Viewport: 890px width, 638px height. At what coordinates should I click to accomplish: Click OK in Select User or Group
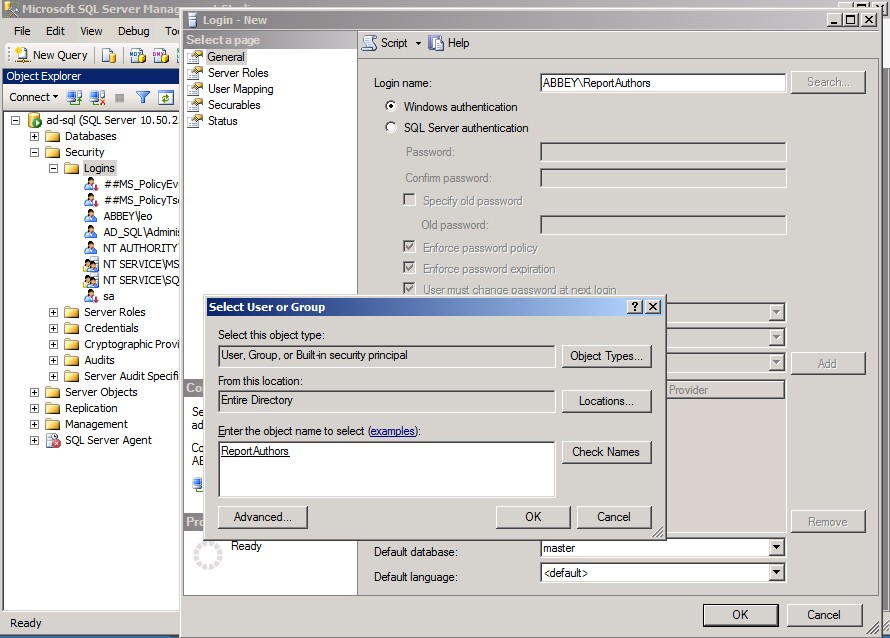pyautogui.click(x=533, y=517)
